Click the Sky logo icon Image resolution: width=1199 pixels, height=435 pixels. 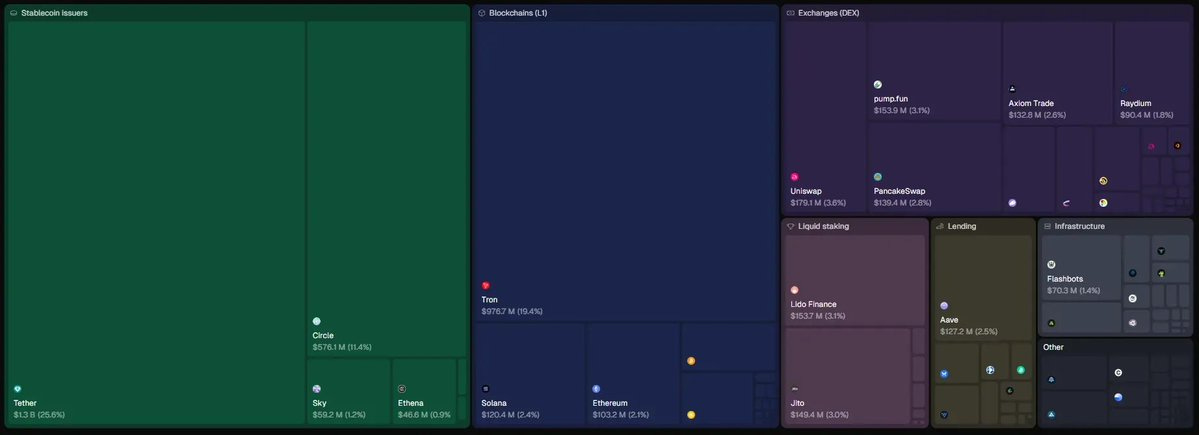pos(317,389)
